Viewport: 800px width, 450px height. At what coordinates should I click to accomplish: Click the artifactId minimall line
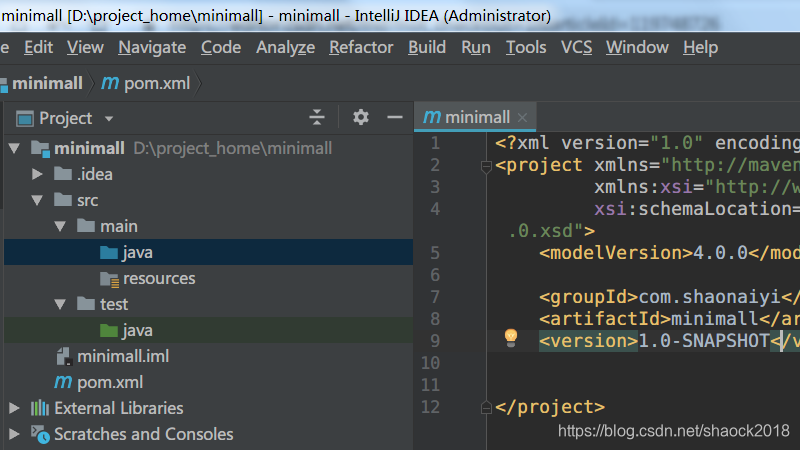669,319
